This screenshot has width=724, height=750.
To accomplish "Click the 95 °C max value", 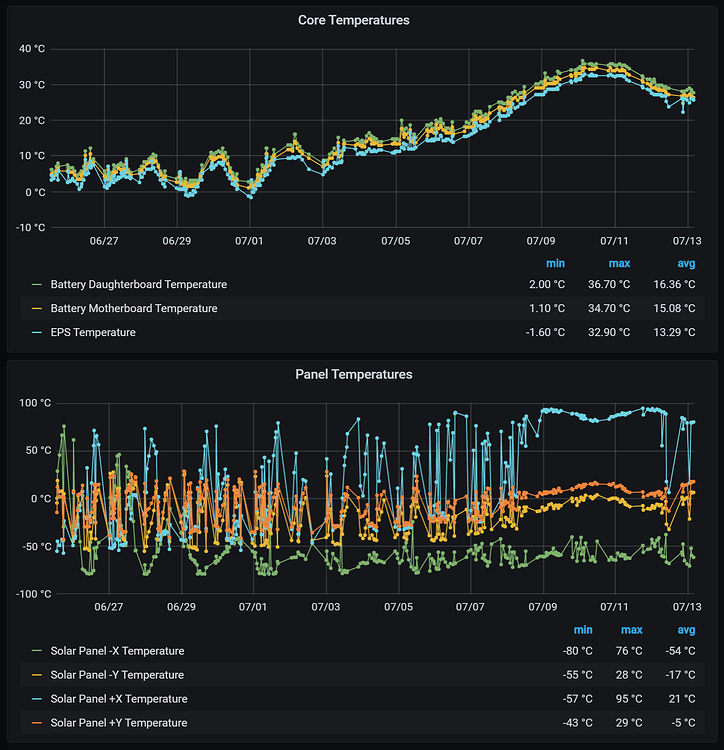I will pos(629,699).
